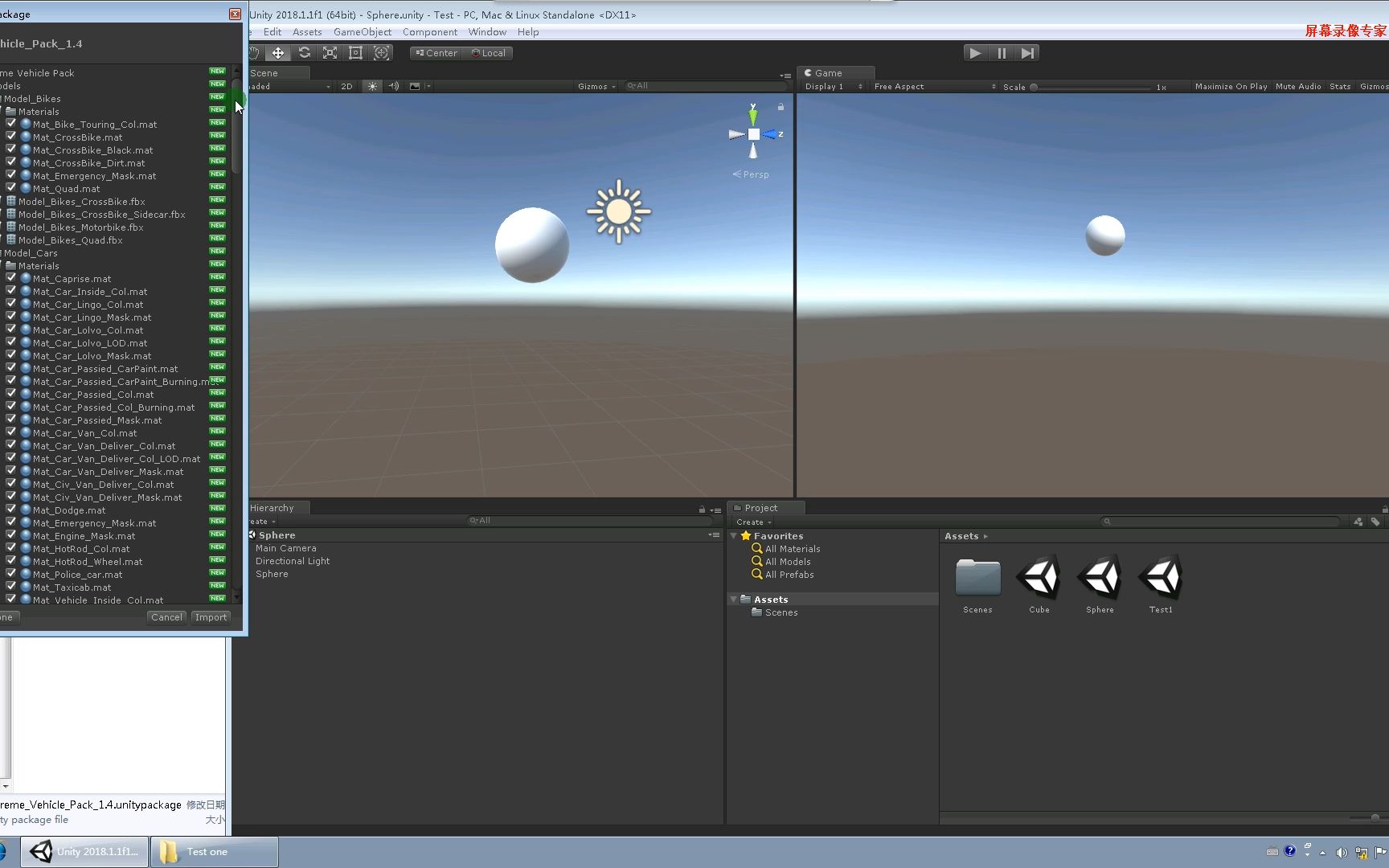Select the Sphere scene asset
This screenshot has height=868, width=1389.
1100,577
